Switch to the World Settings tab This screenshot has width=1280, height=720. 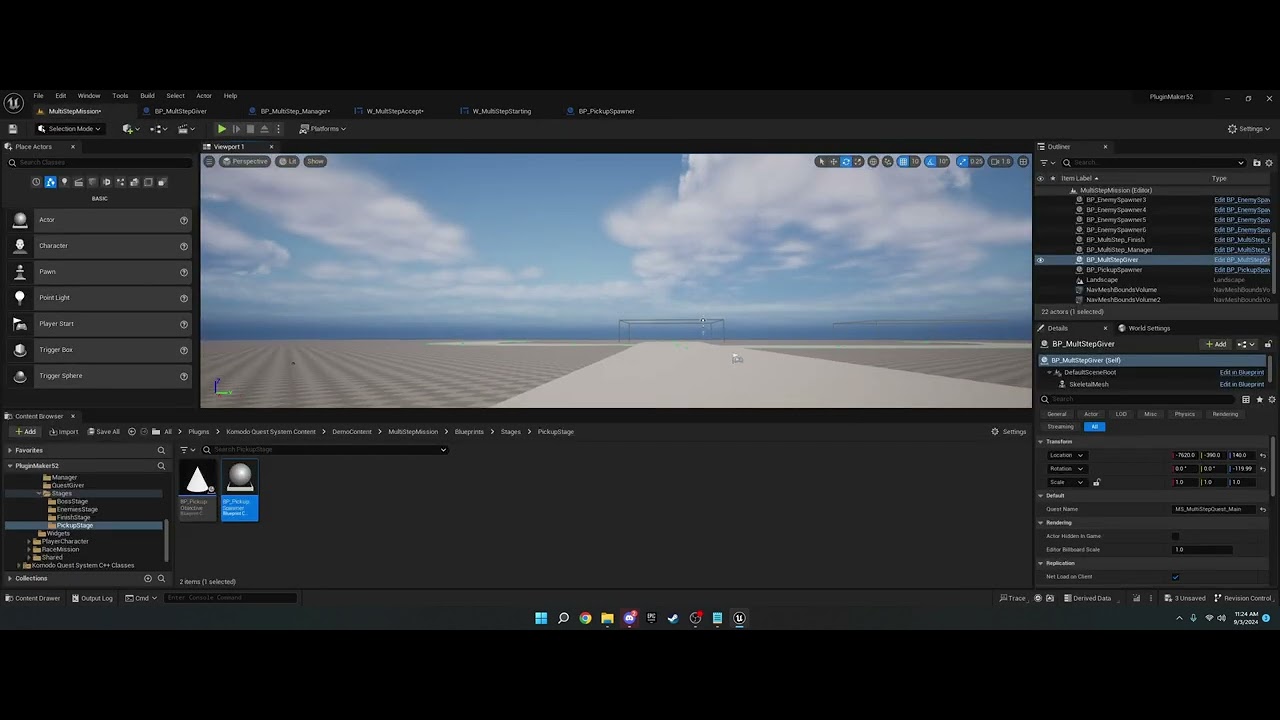1149,328
